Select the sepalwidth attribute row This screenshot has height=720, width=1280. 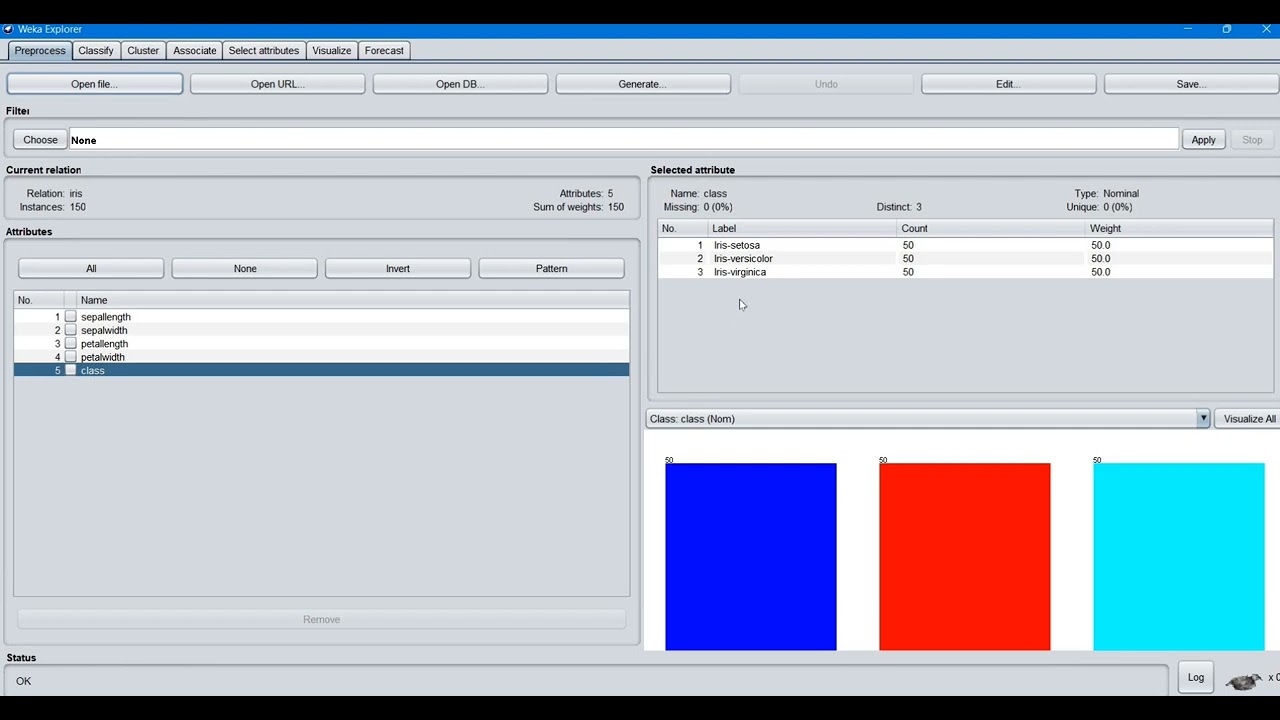[322, 330]
